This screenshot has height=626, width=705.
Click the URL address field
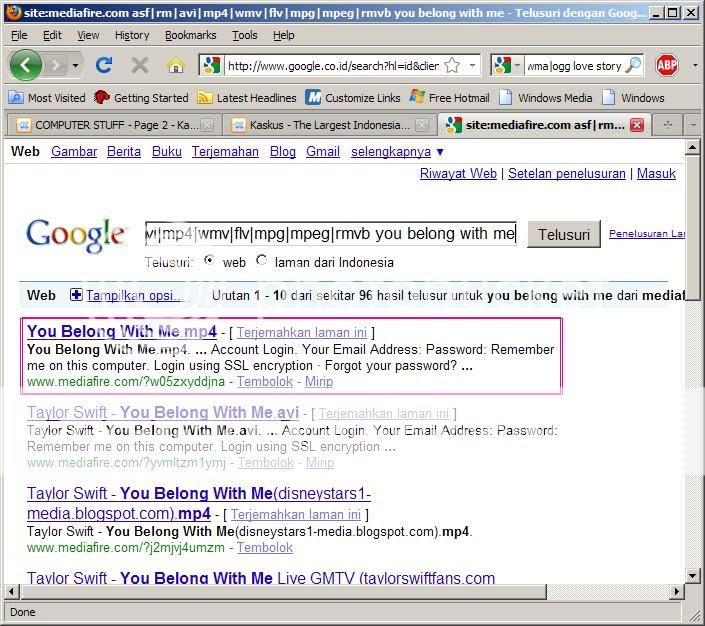(333, 66)
